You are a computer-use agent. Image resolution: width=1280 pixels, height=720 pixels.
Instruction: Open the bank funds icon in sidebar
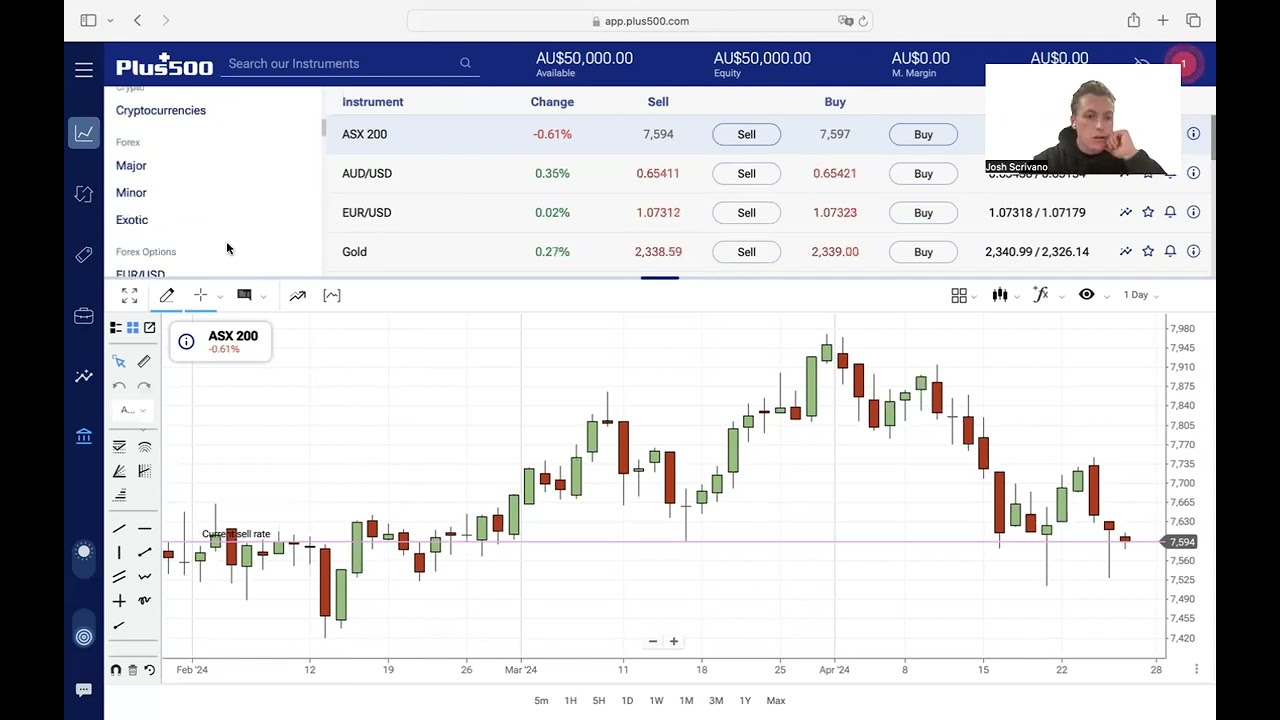(84, 436)
